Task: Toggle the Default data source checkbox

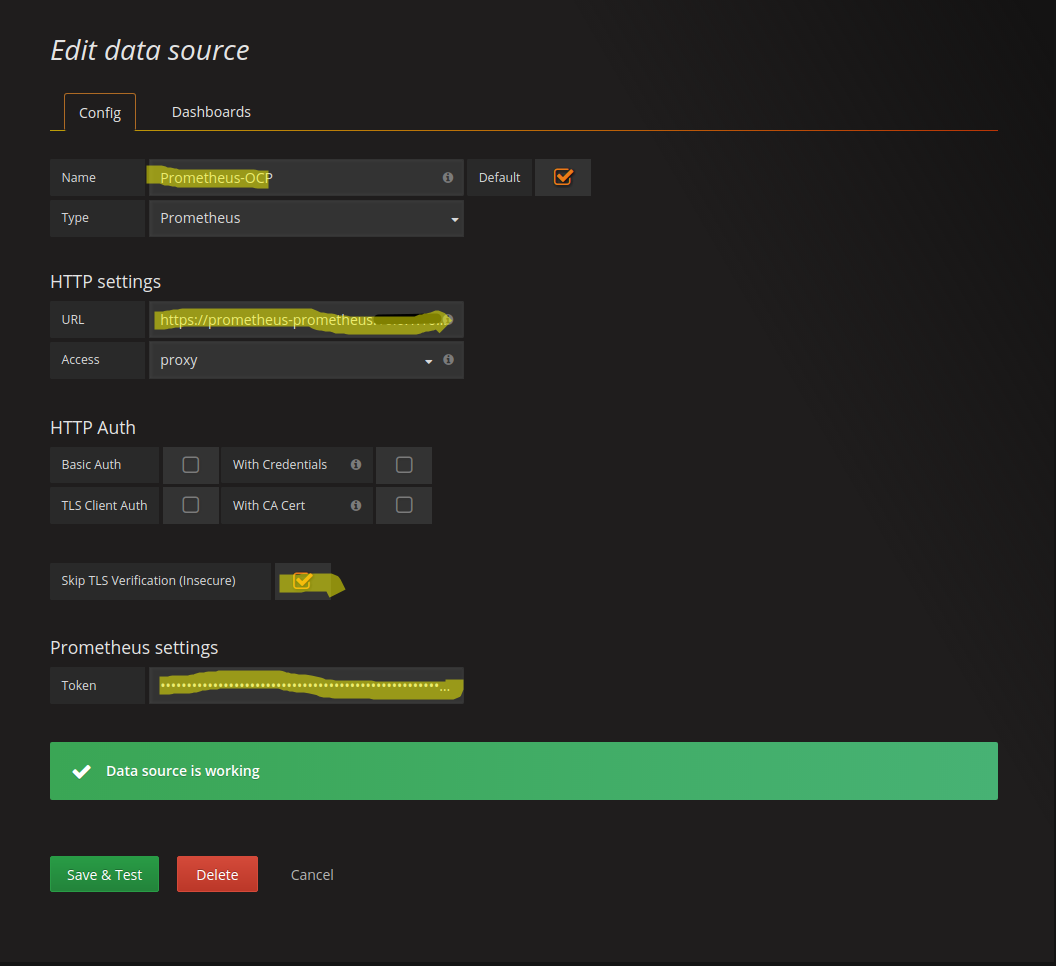Action: 563,177
